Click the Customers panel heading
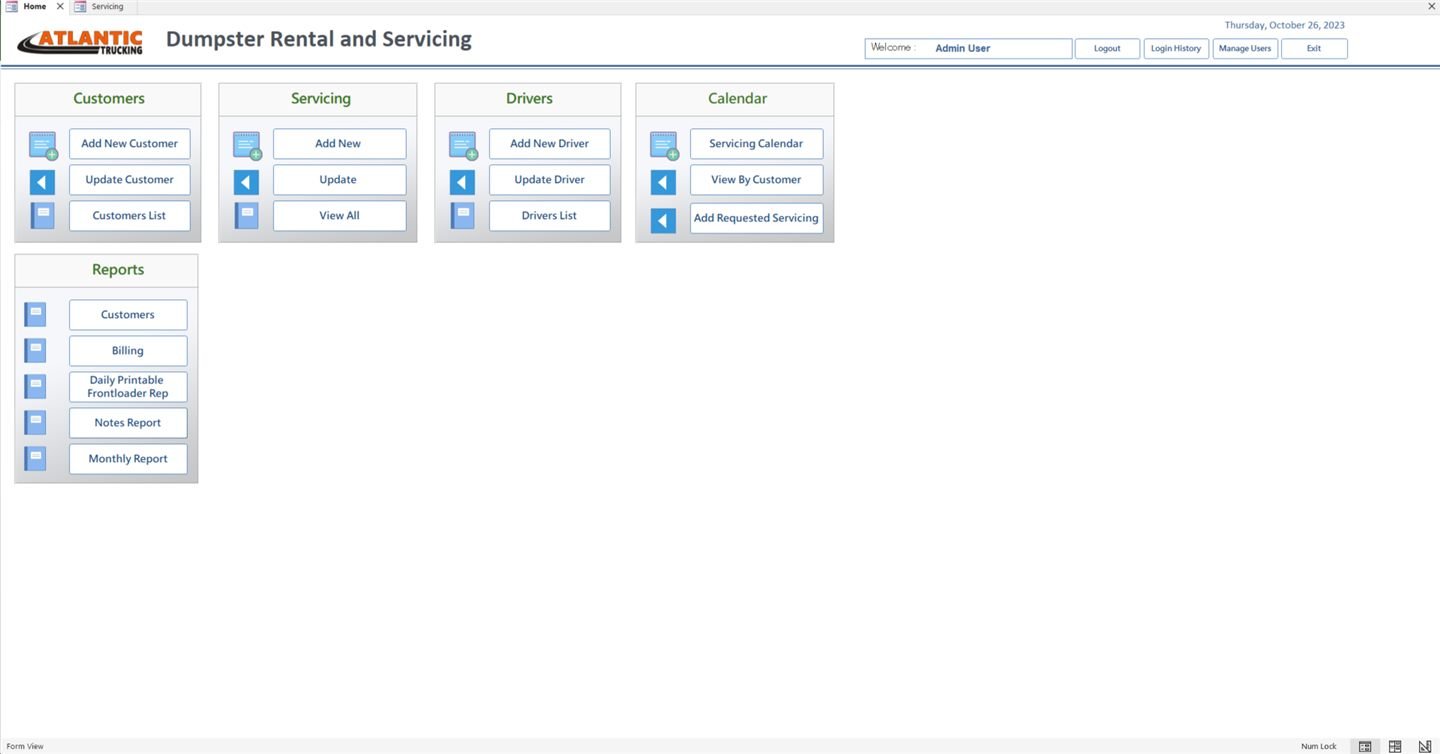Screen dimensions: 1440x754 pos(108,98)
